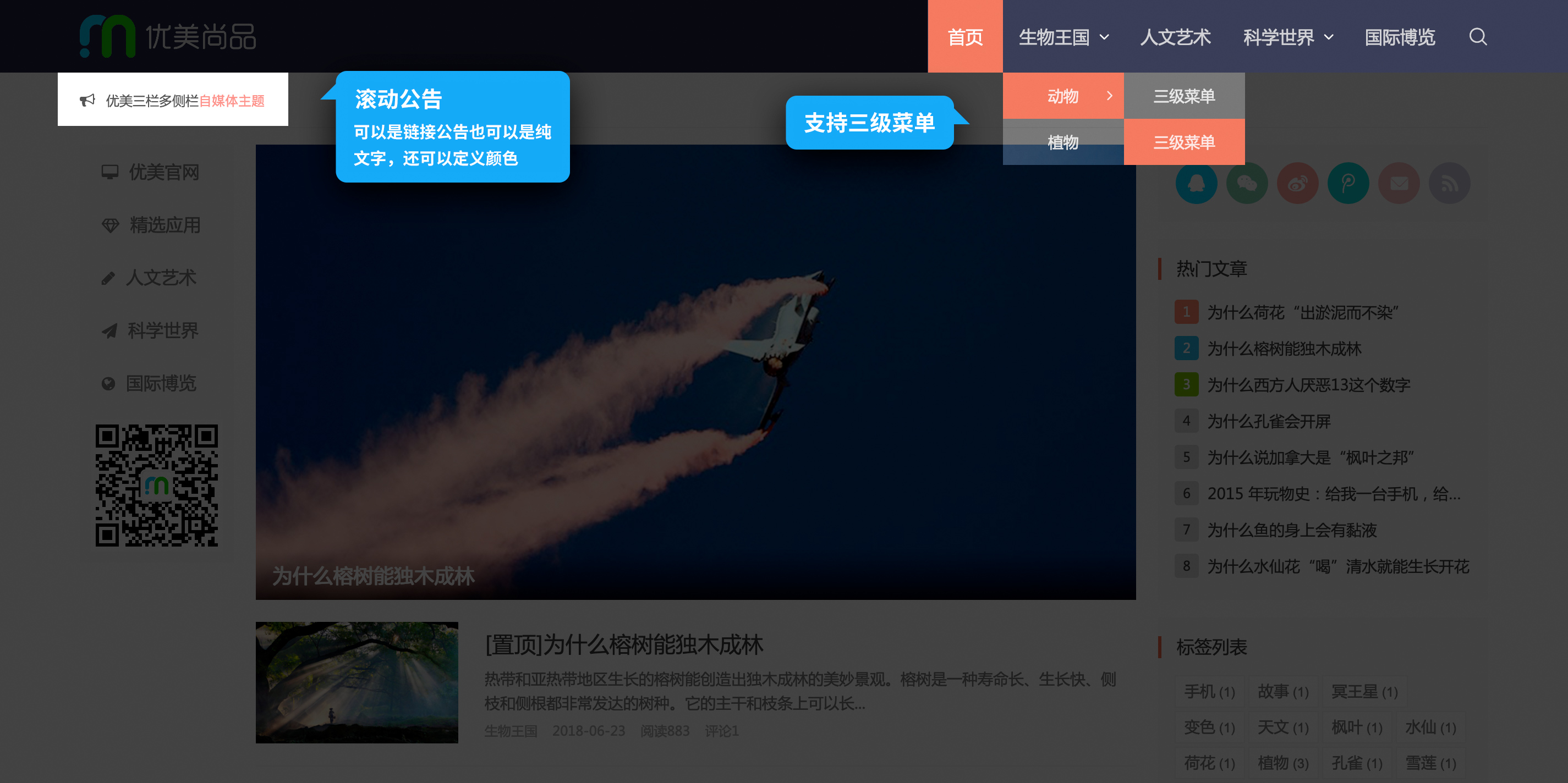Open the 人文艺术 top menu item
This screenshot has height=783, width=1568.
click(x=1175, y=37)
